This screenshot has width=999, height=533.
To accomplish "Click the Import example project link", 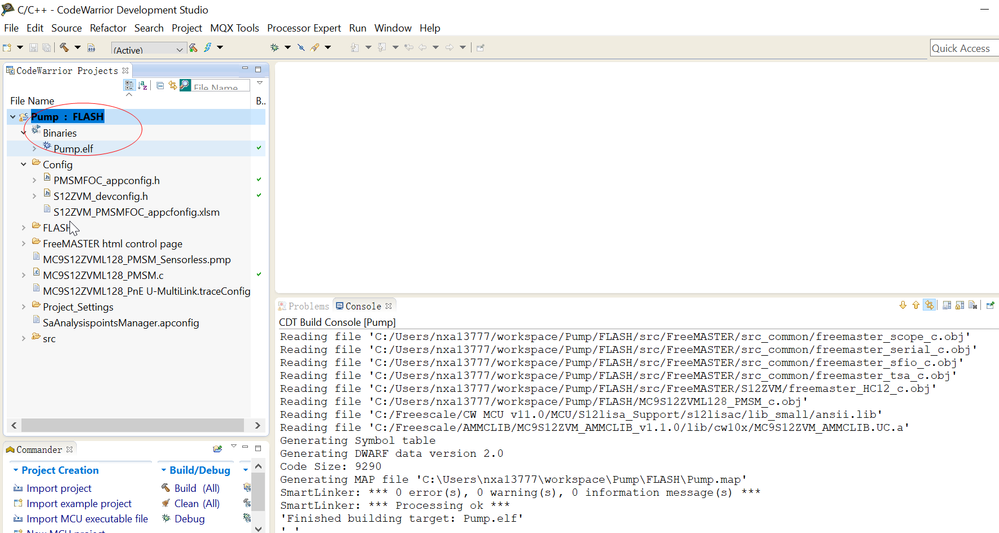I will pos(79,504).
